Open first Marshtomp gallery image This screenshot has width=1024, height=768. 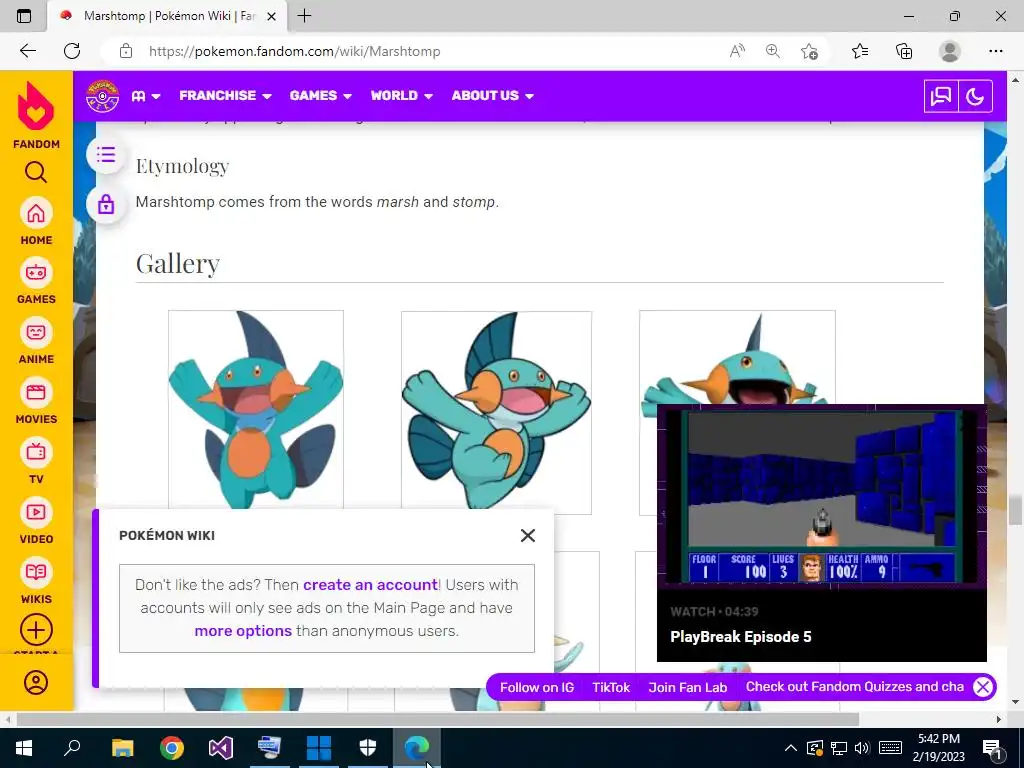coord(256,409)
